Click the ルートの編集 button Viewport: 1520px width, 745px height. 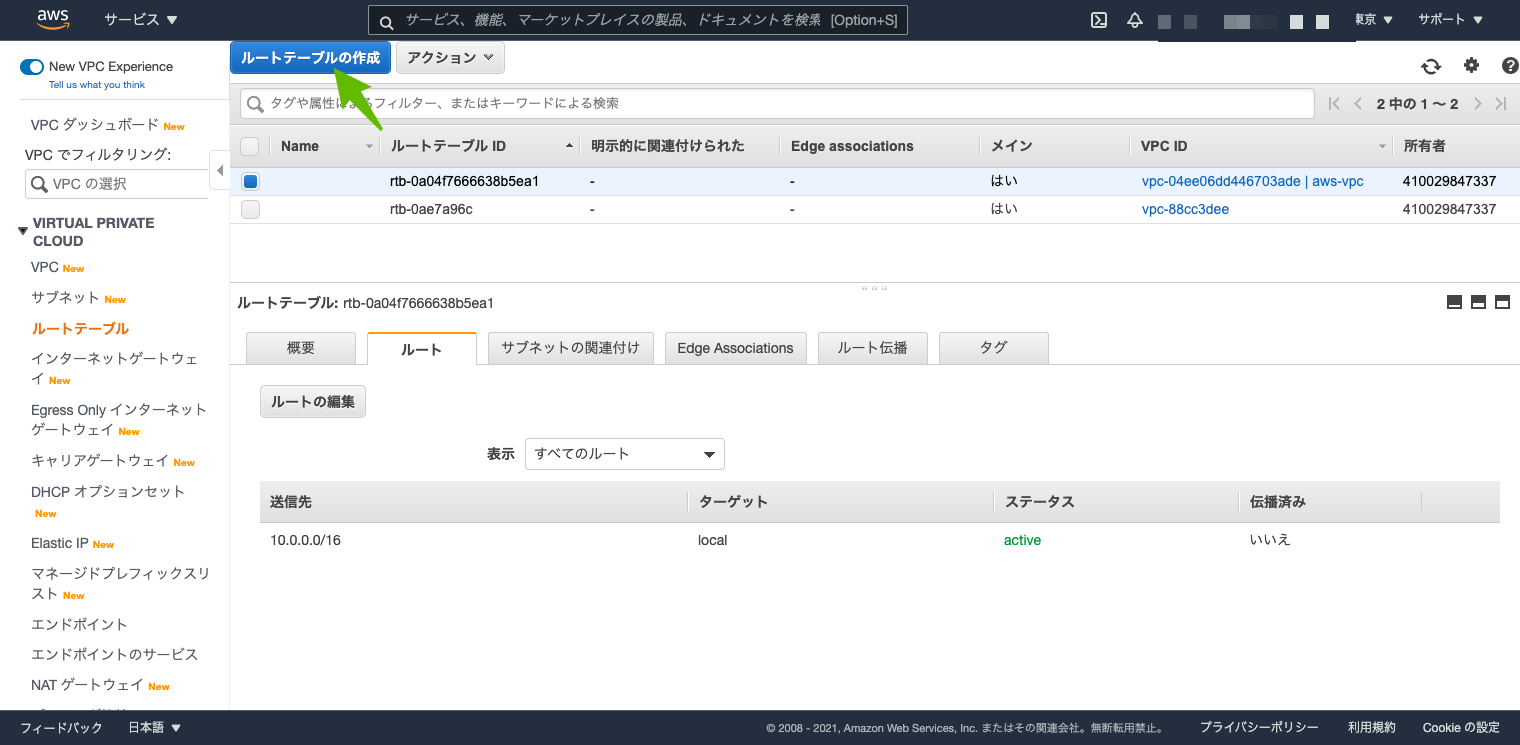pyautogui.click(x=313, y=402)
